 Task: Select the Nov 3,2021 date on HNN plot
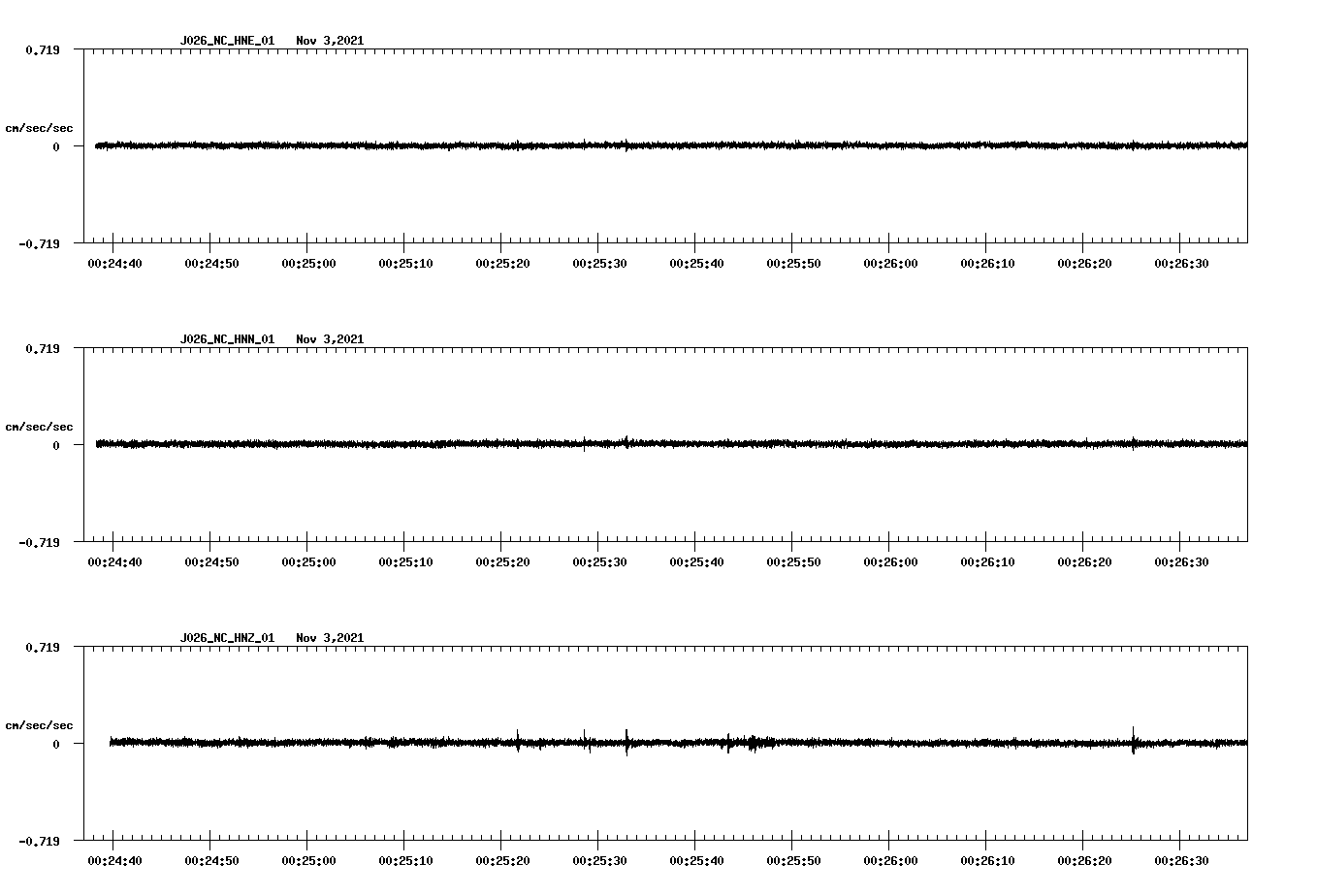point(330,339)
